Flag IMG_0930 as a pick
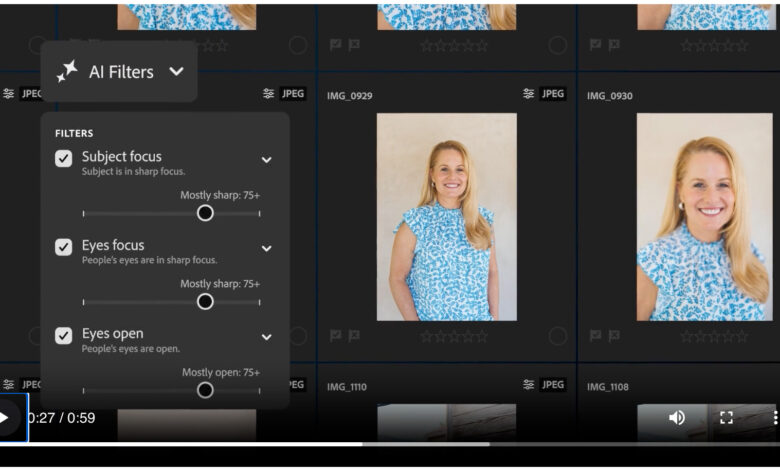 [595, 336]
